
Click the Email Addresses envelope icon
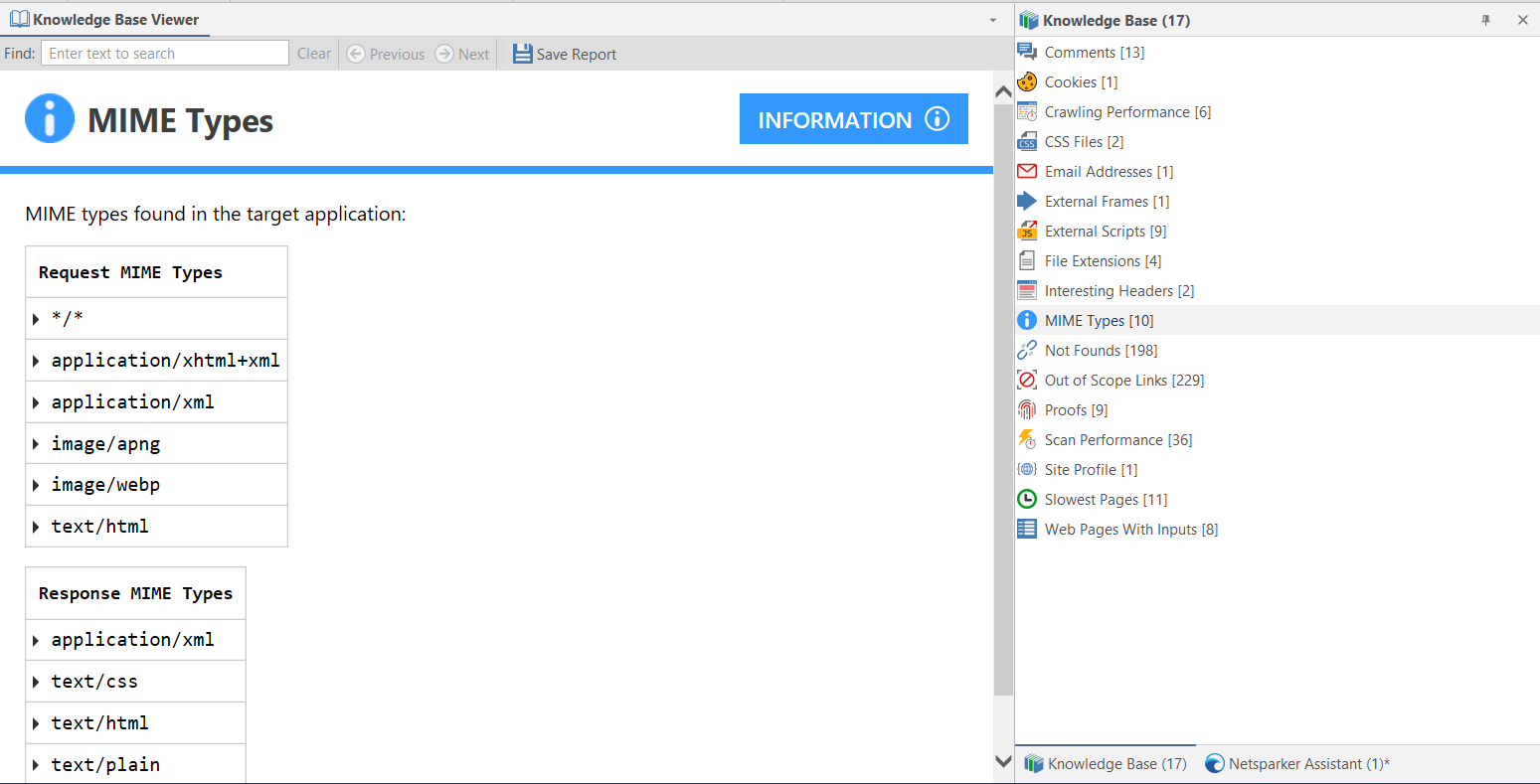pyautogui.click(x=1027, y=171)
